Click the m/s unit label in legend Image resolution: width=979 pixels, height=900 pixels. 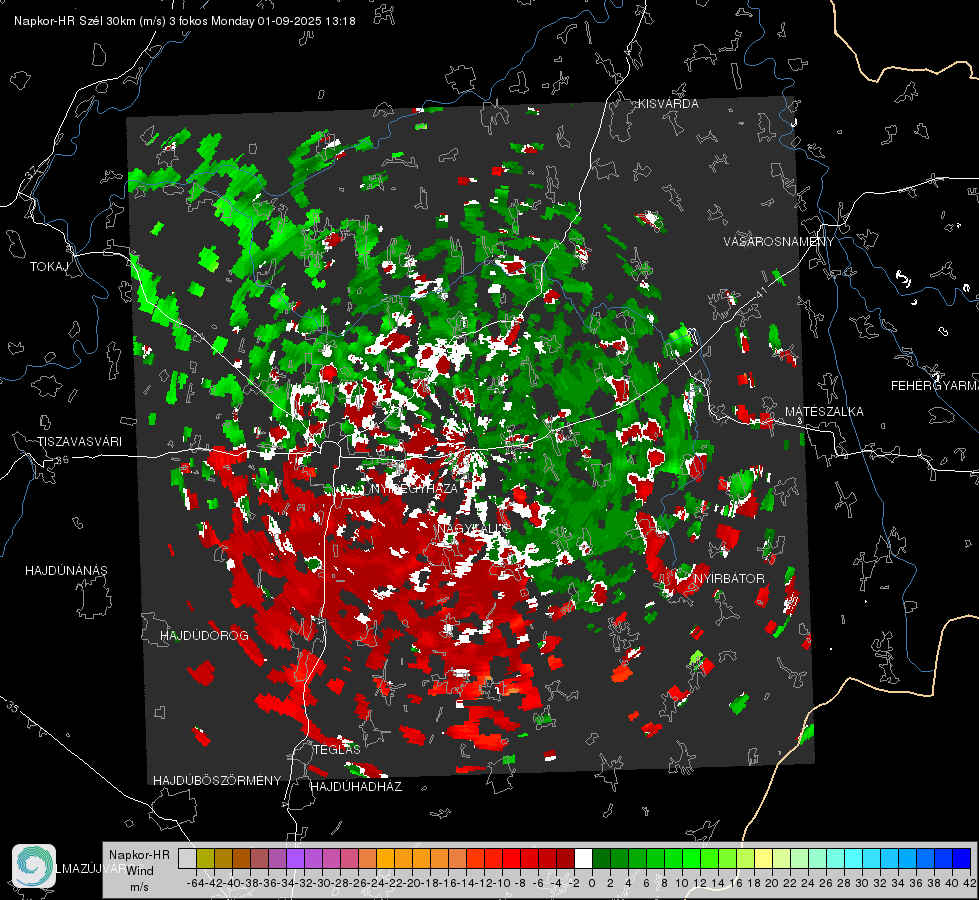click(x=139, y=887)
